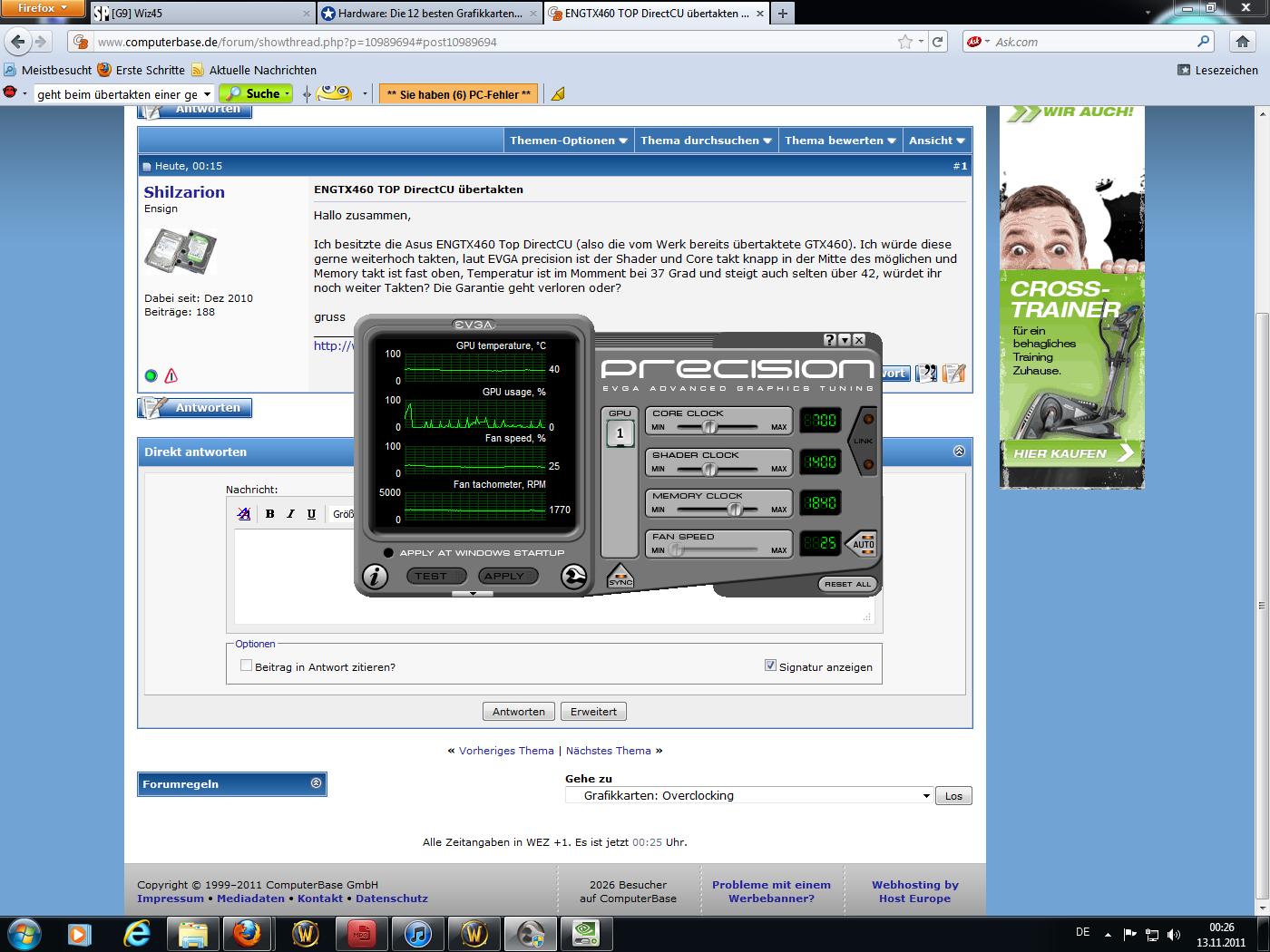Adjust the Memory Clock slider

736,510
